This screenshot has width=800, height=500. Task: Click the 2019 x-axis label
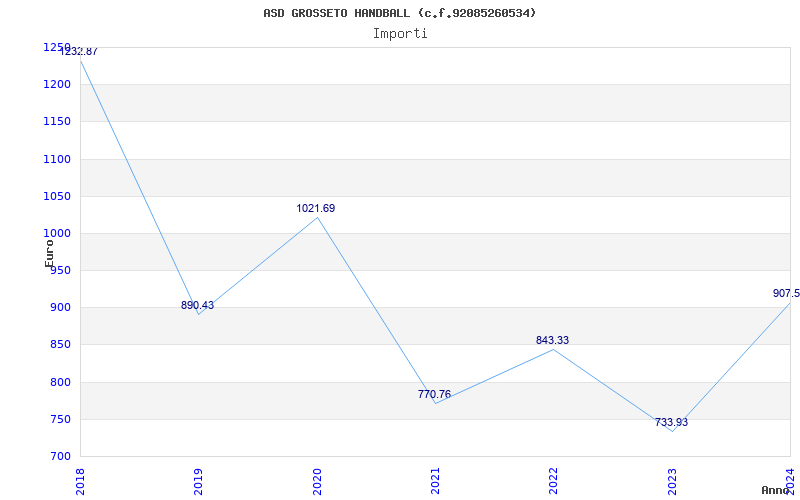click(x=198, y=482)
